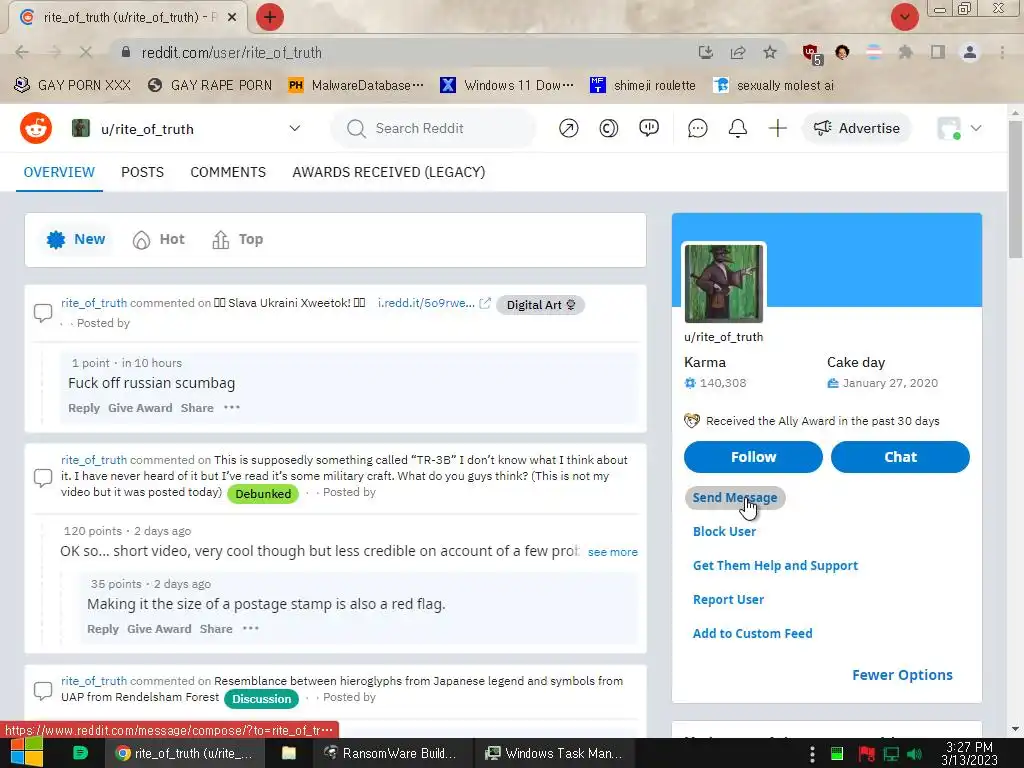Reply to the 'Fuck off russian scumbag' comment
The width and height of the screenshot is (1024, 768).
[84, 408]
